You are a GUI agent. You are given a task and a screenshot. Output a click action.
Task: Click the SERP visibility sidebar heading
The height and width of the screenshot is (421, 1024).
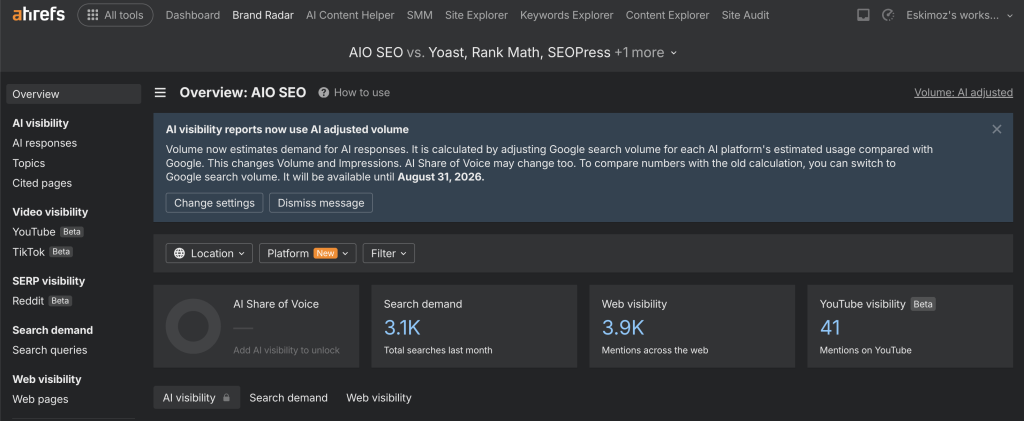49,281
